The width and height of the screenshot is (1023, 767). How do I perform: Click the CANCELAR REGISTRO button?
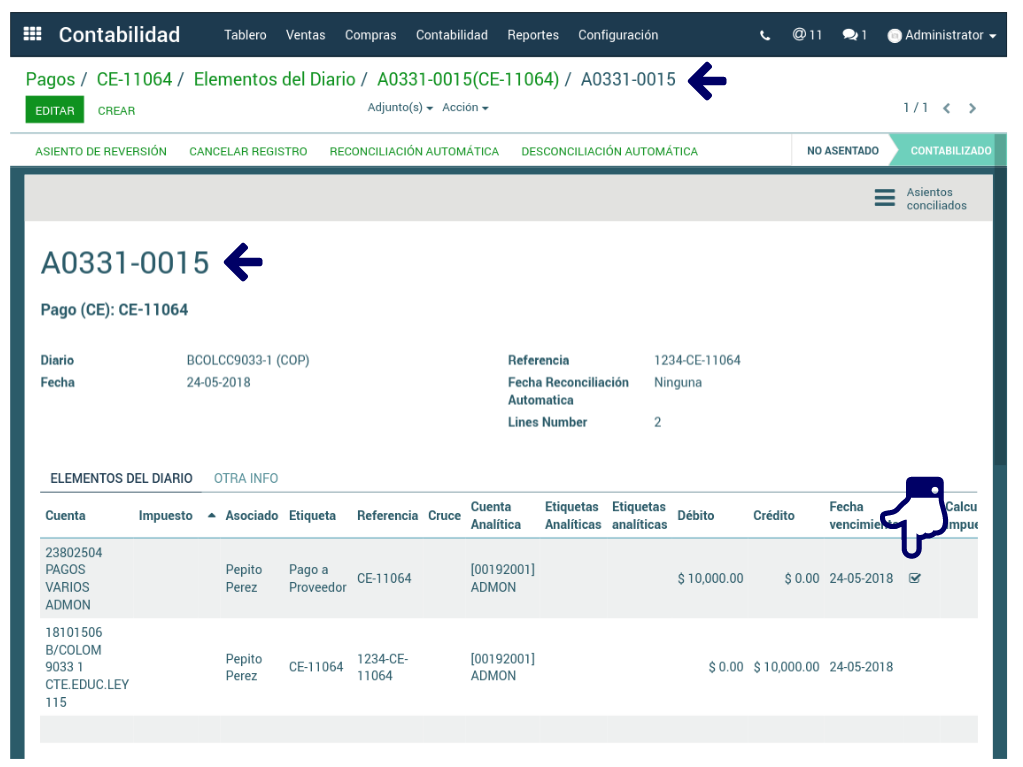tap(248, 152)
